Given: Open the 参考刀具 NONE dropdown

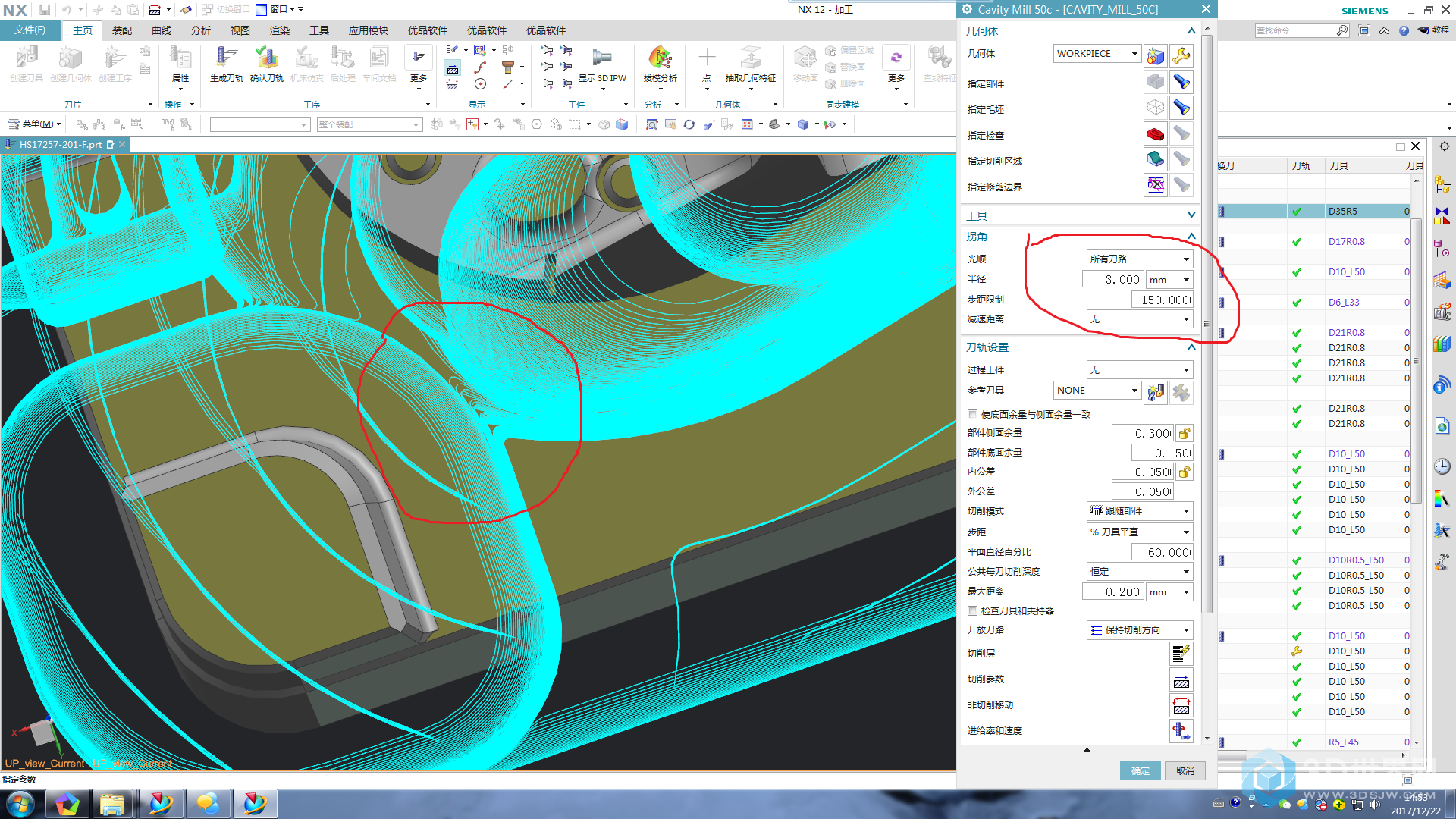Looking at the screenshot, I should pyautogui.click(x=1097, y=390).
